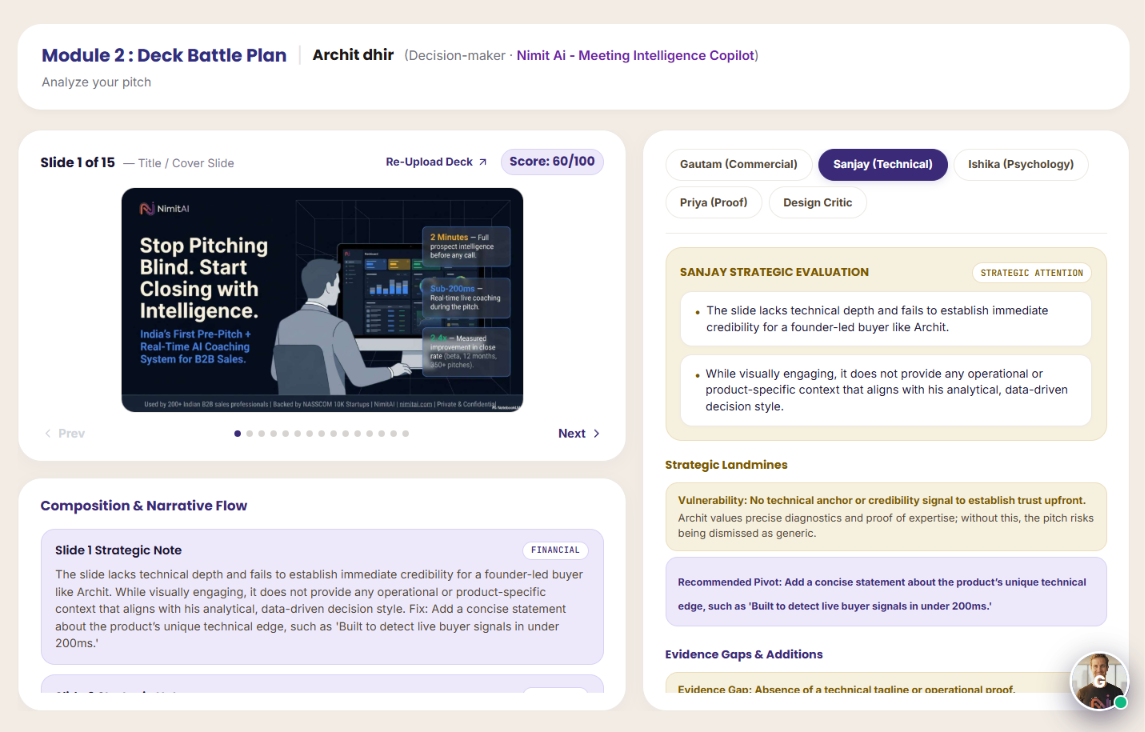The image size is (1145, 732).
Task: Click the Sub-200ms callout on the slide
Action: pyautogui.click(x=467, y=297)
